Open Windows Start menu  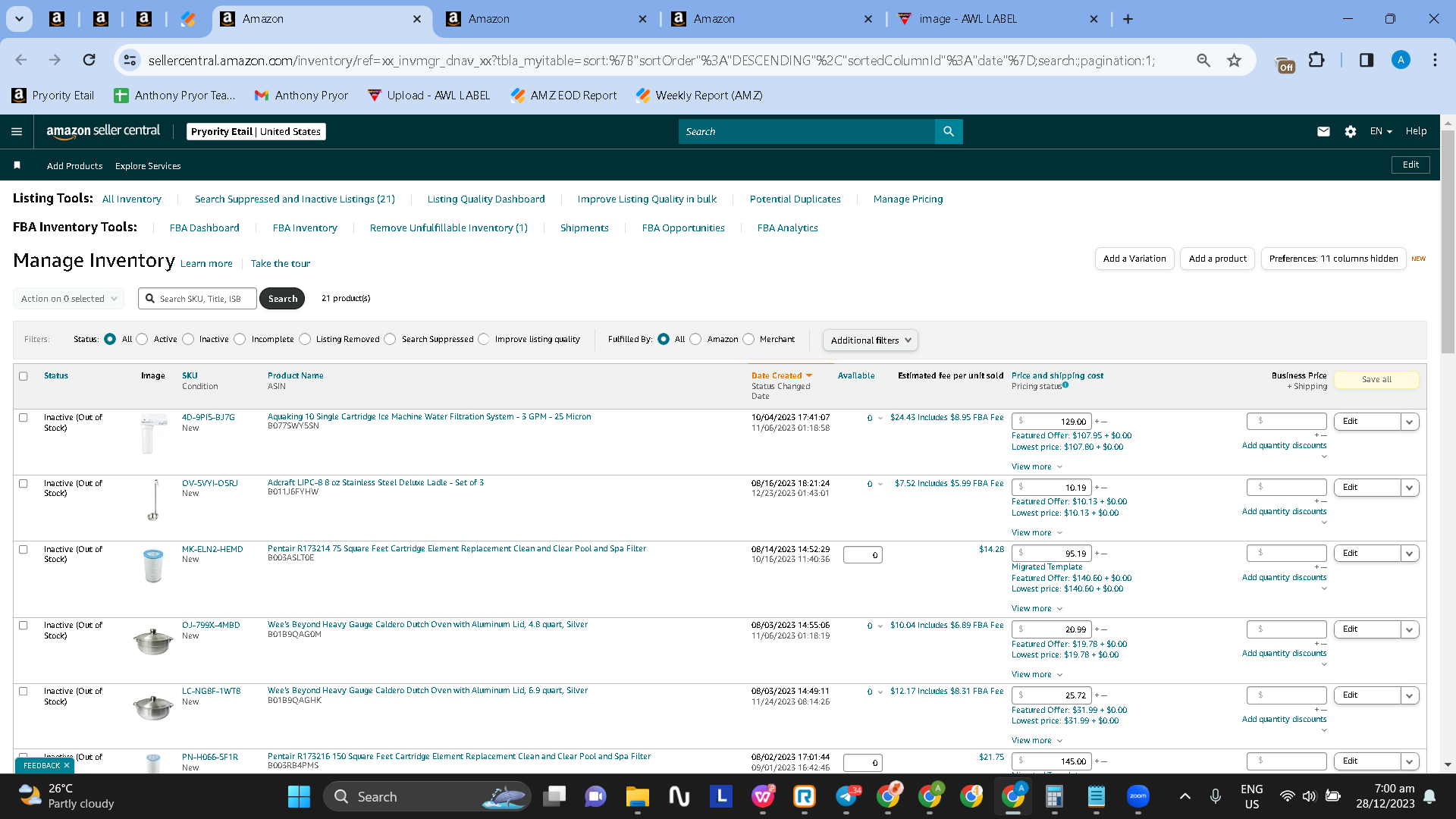pos(299,796)
